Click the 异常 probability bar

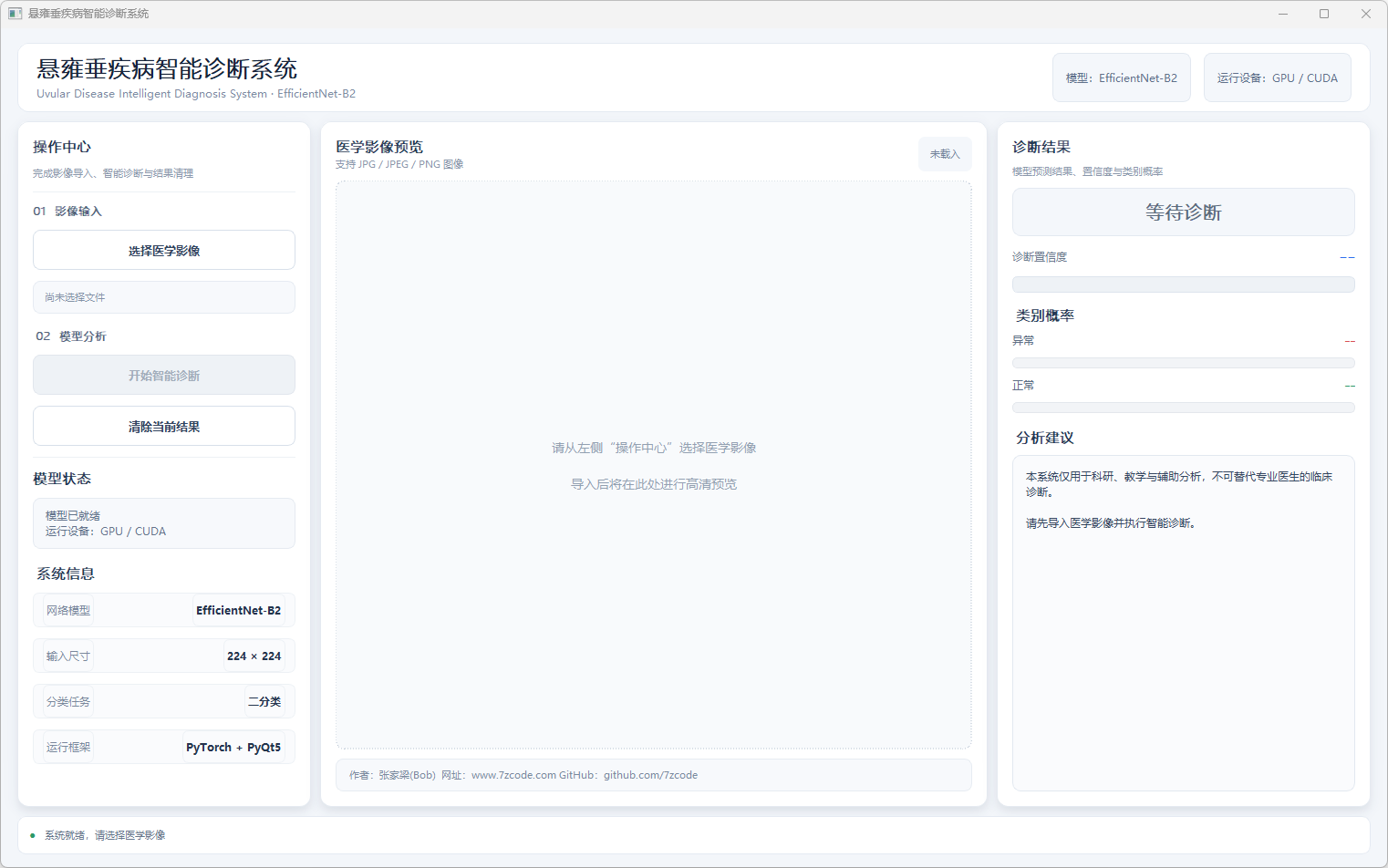[x=1184, y=363]
